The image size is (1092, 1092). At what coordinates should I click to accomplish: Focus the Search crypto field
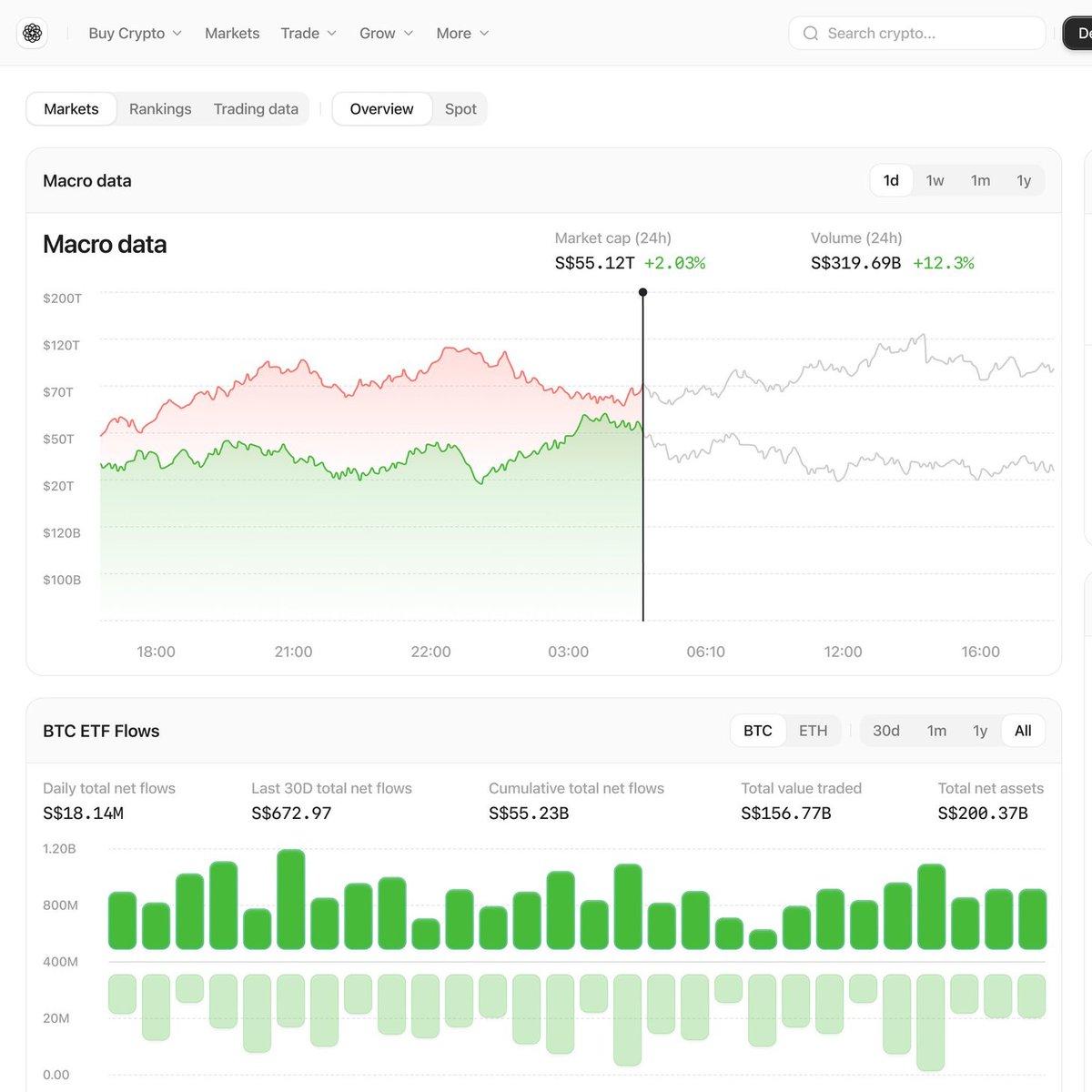point(917,34)
